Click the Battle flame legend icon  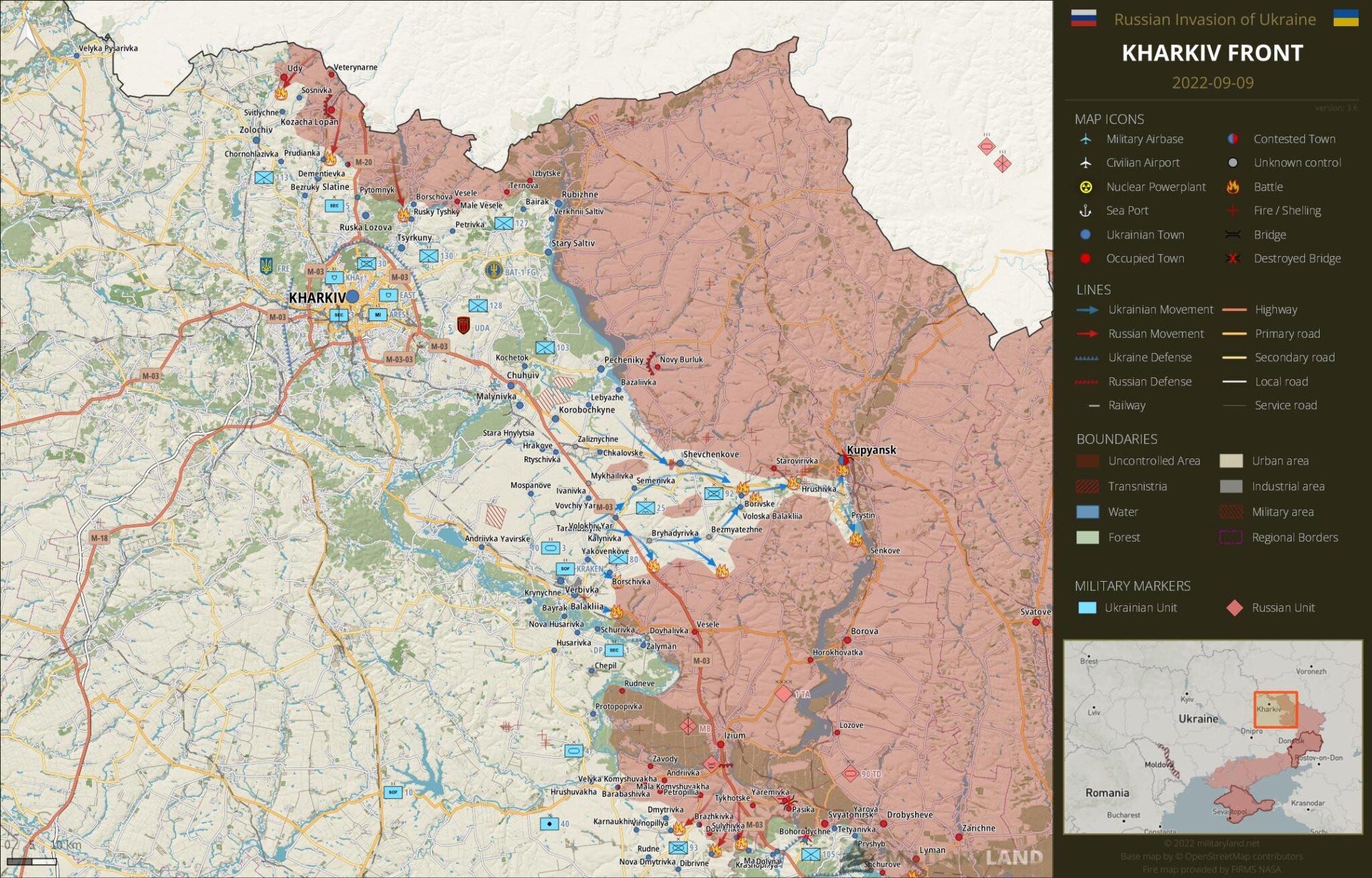click(x=1233, y=187)
